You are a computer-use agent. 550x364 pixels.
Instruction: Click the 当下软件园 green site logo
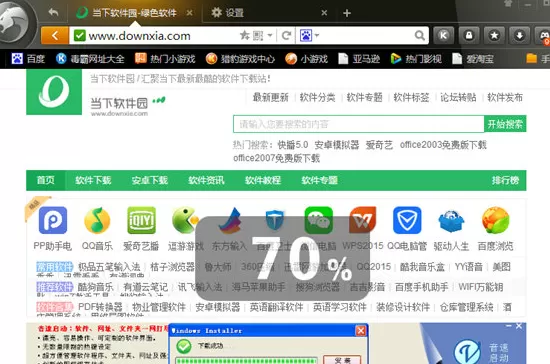pyautogui.click(x=54, y=92)
